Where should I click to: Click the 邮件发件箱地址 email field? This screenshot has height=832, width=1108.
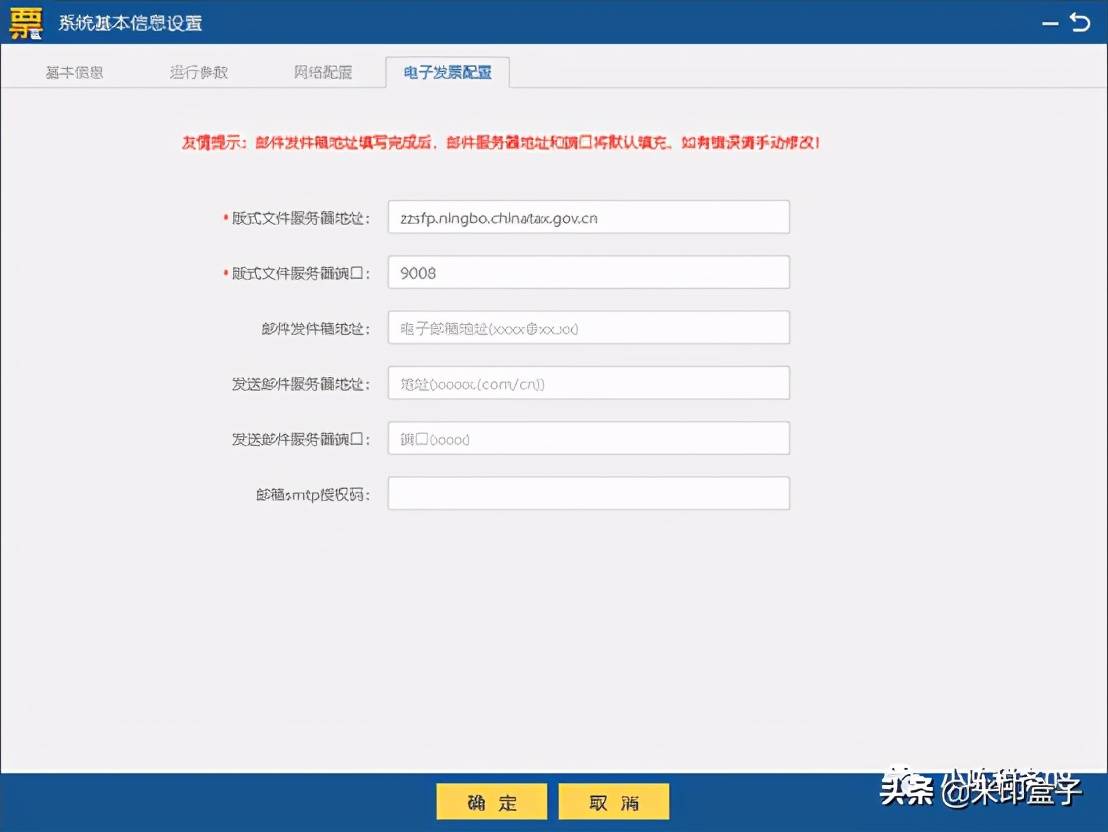[588, 327]
